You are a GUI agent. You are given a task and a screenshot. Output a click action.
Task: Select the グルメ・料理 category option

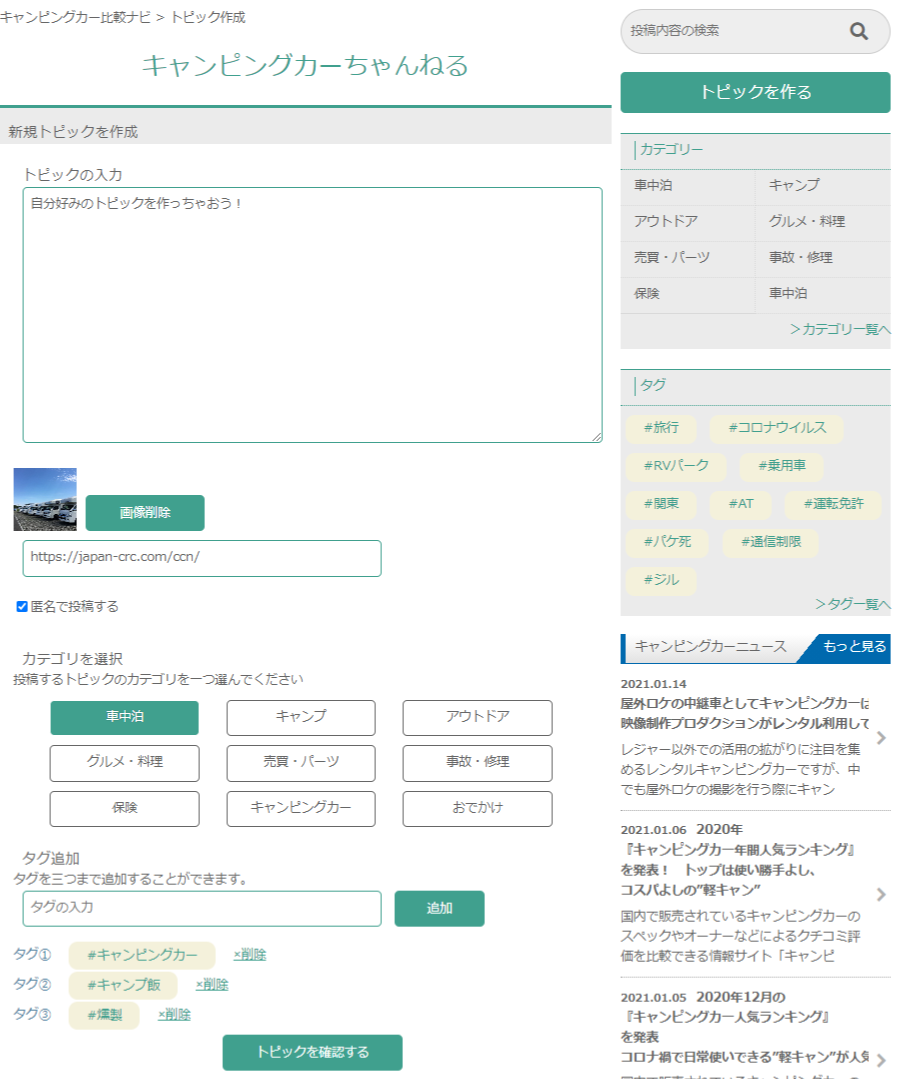[125, 762]
